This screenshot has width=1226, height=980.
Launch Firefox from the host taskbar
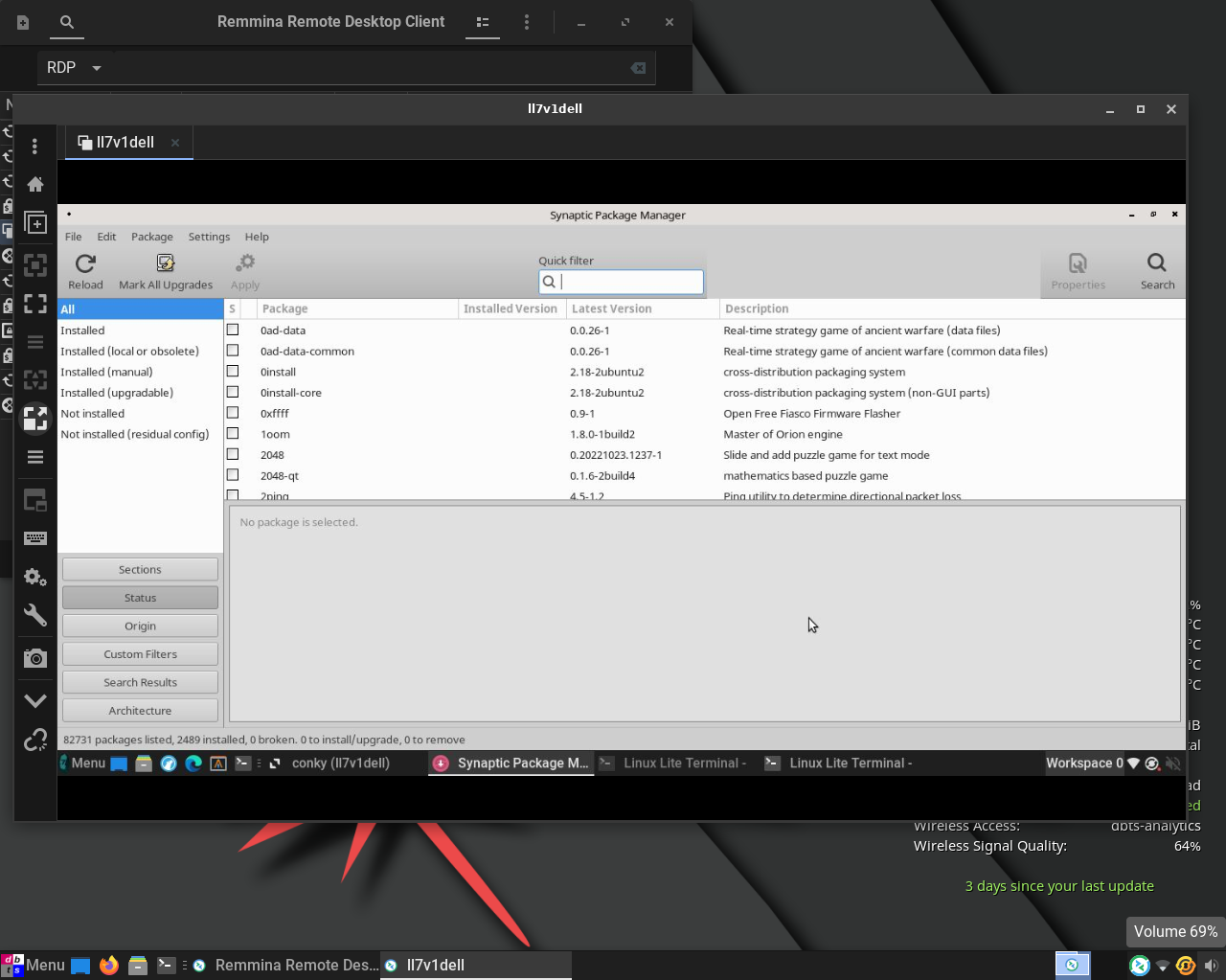click(x=109, y=965)
